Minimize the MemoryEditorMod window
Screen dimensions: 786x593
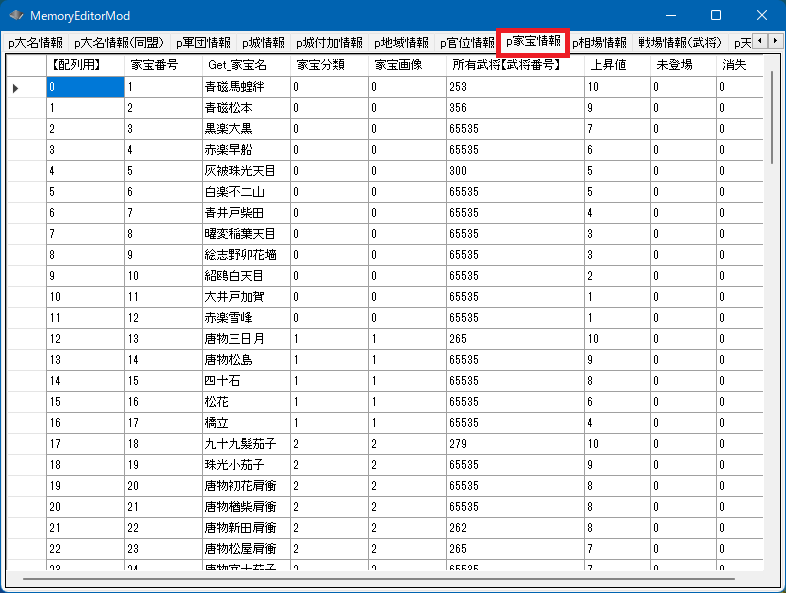coord(669,16)
